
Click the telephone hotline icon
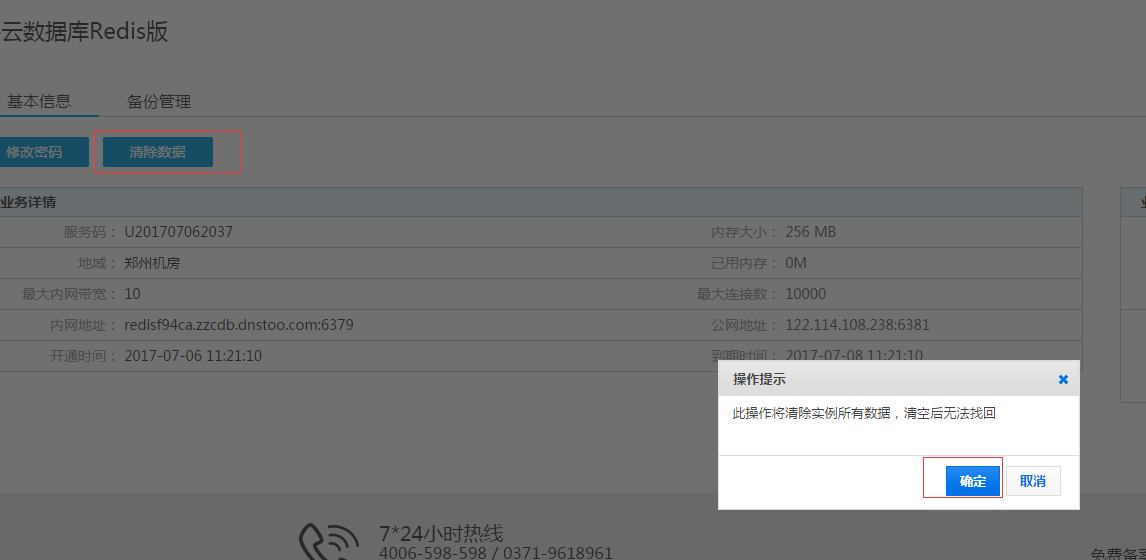click(x=329, y=541)
